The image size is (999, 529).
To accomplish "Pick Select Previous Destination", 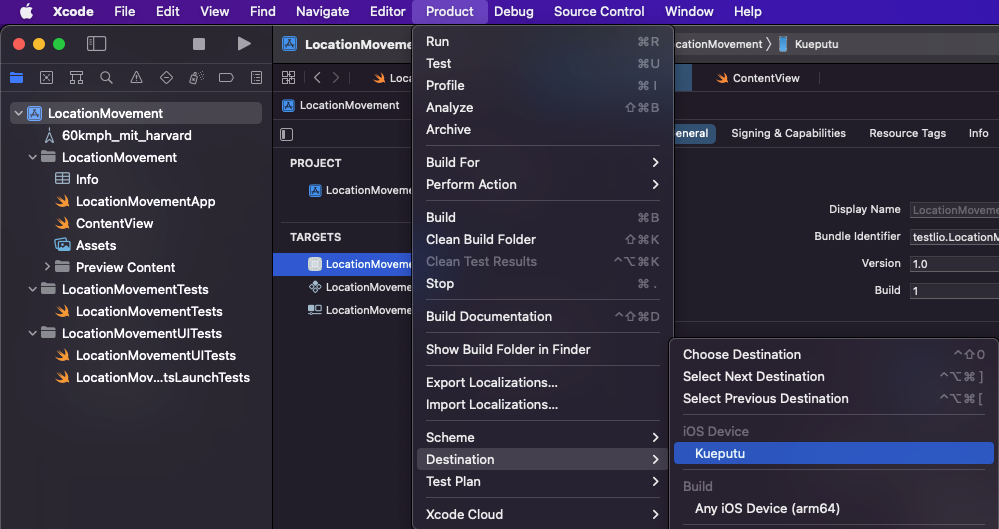I will 833,398.
